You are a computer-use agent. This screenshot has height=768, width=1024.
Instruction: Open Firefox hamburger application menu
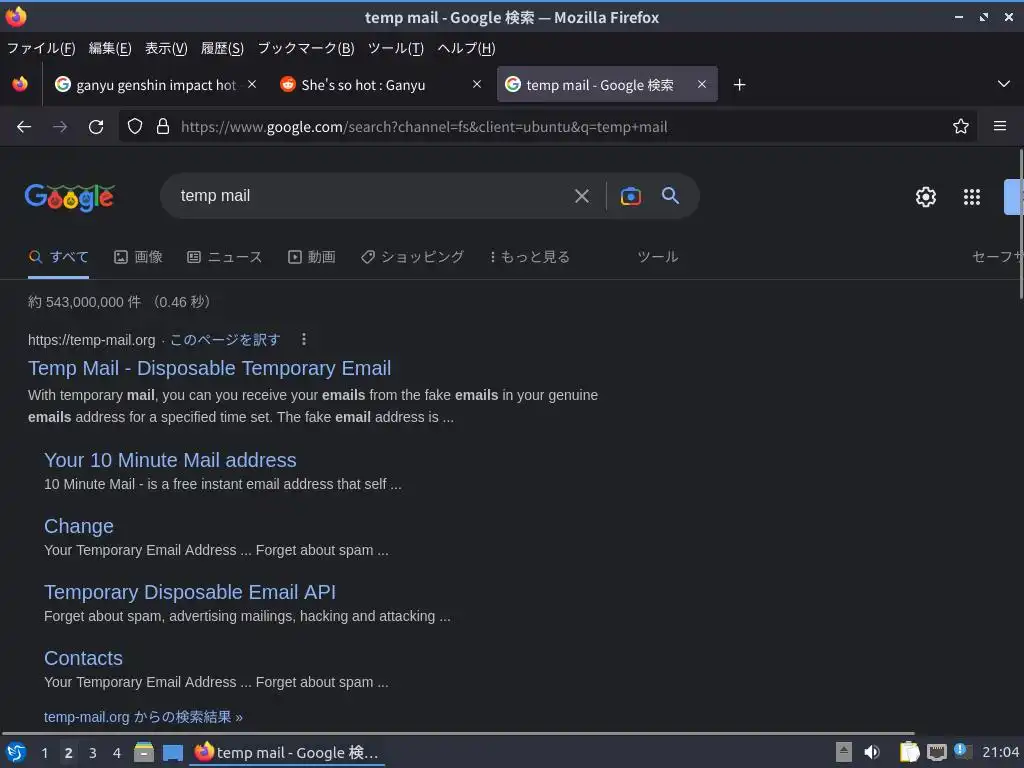click(1000, 126)
